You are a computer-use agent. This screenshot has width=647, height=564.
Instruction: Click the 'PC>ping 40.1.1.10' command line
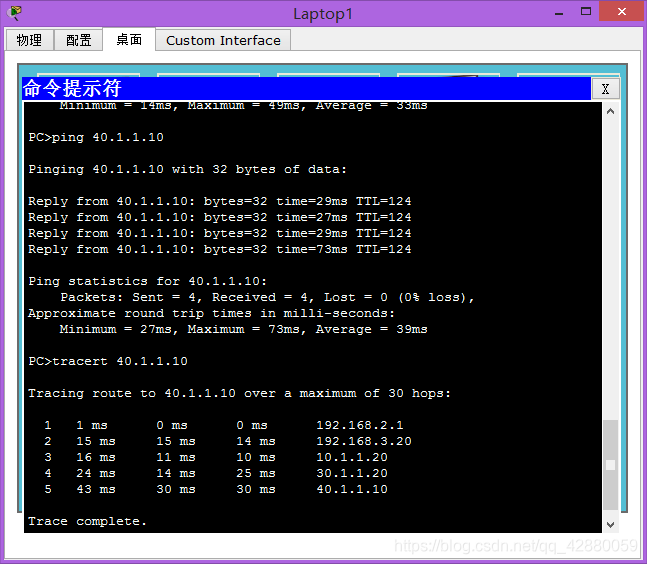coord(96,137)
